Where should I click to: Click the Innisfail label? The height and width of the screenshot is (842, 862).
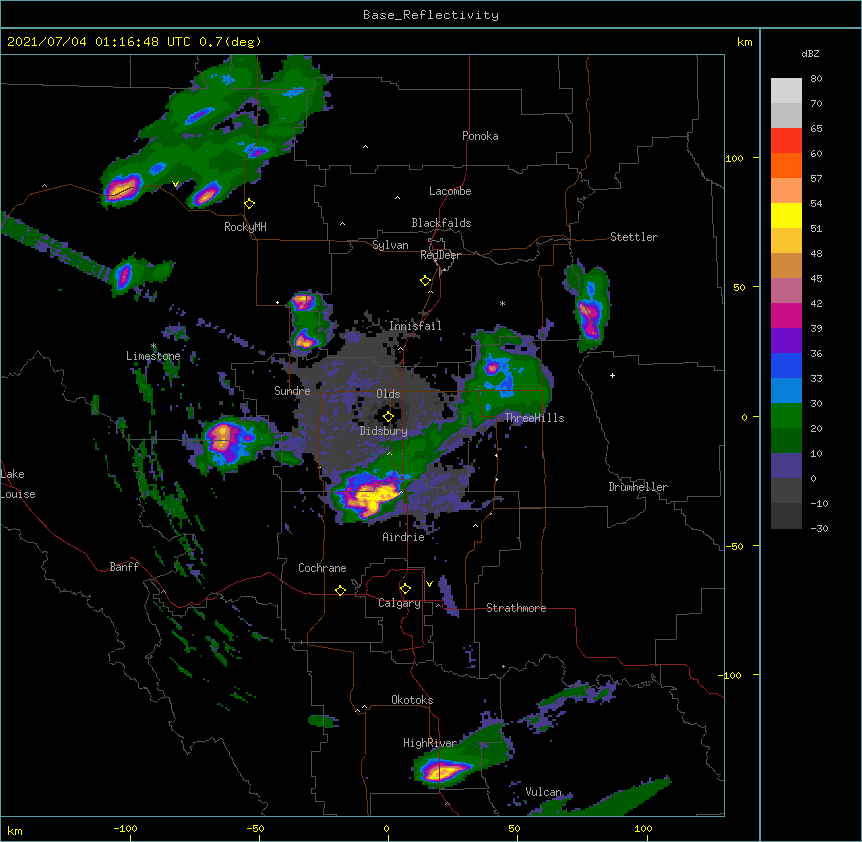[x=415, y=326]
